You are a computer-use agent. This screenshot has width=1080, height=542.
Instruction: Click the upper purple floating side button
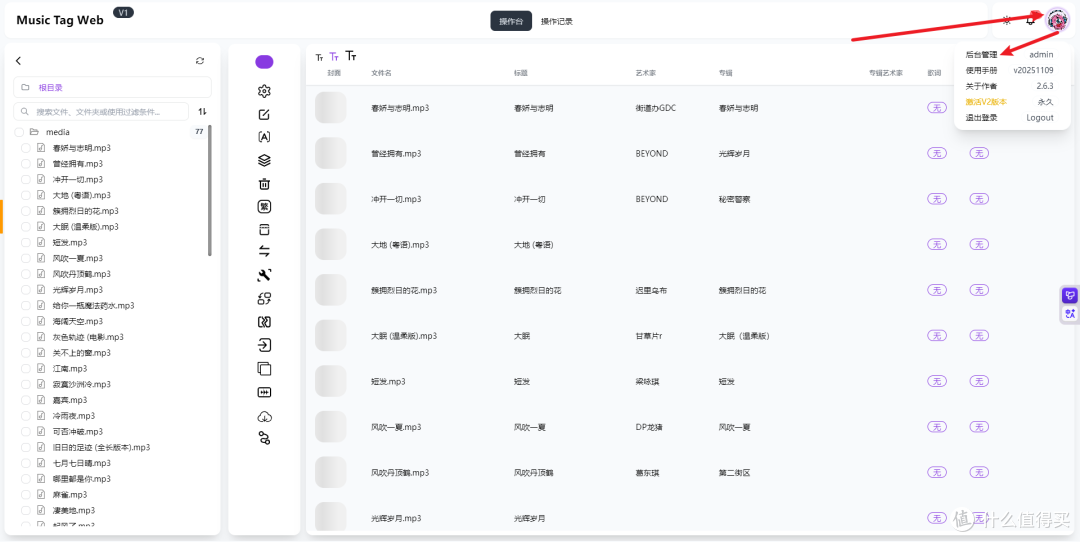coord(1070,295)
